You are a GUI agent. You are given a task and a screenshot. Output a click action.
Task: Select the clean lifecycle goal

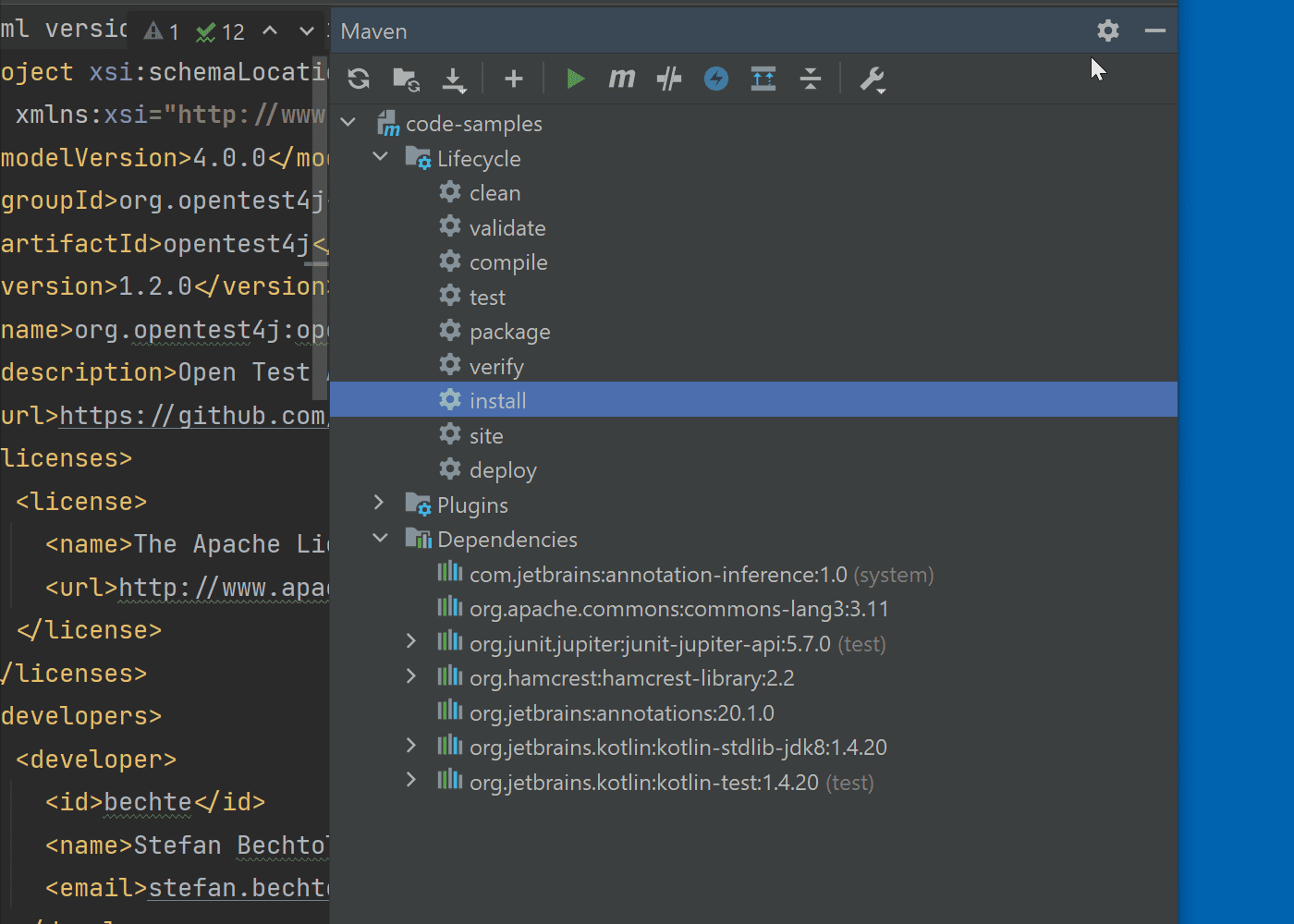pos(496,192)
